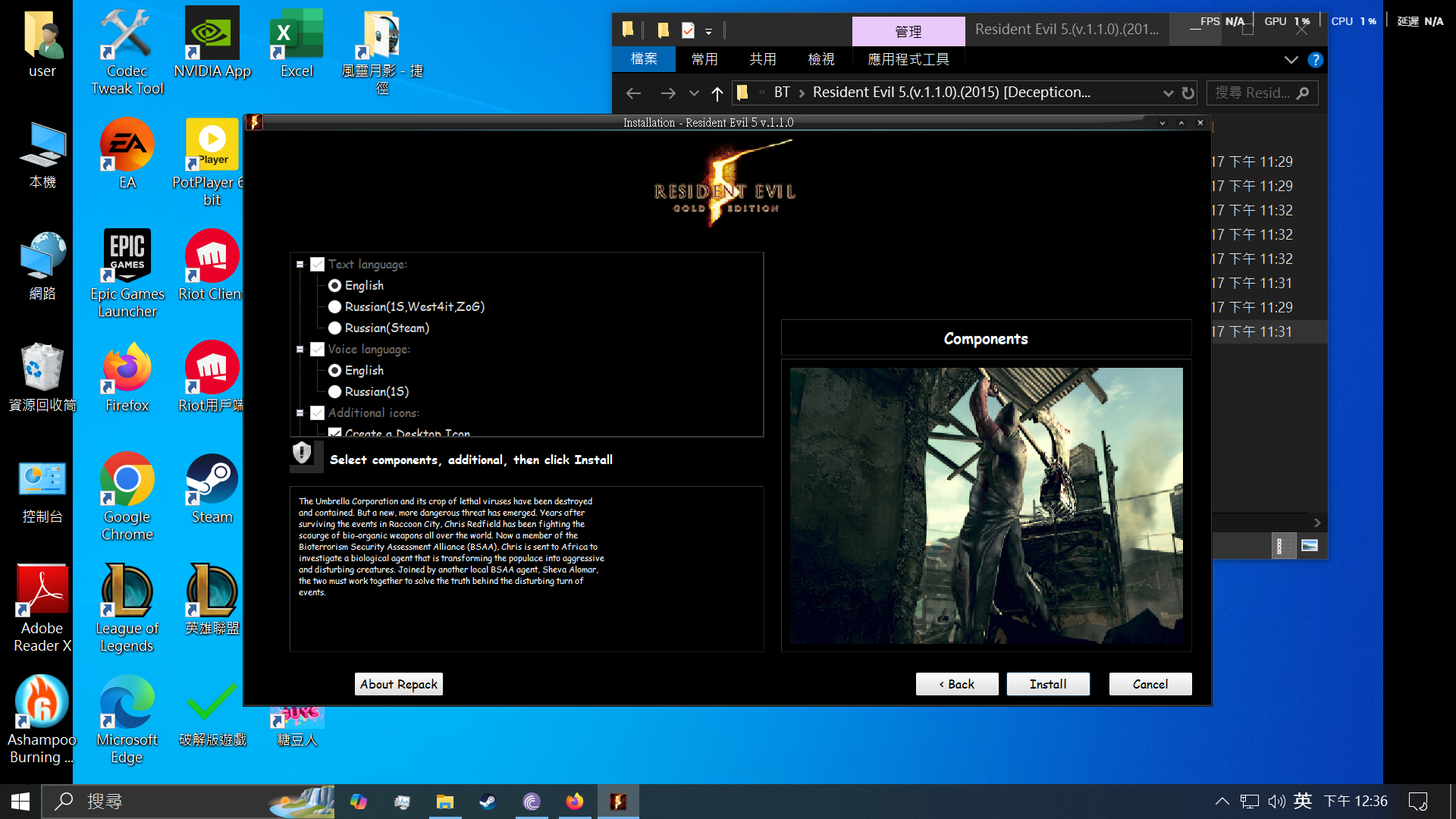Open the Codec Tweak Tool desktop icon
Image resolution: width=1456 pixels, height=819 pixels.
pos(127,52)
